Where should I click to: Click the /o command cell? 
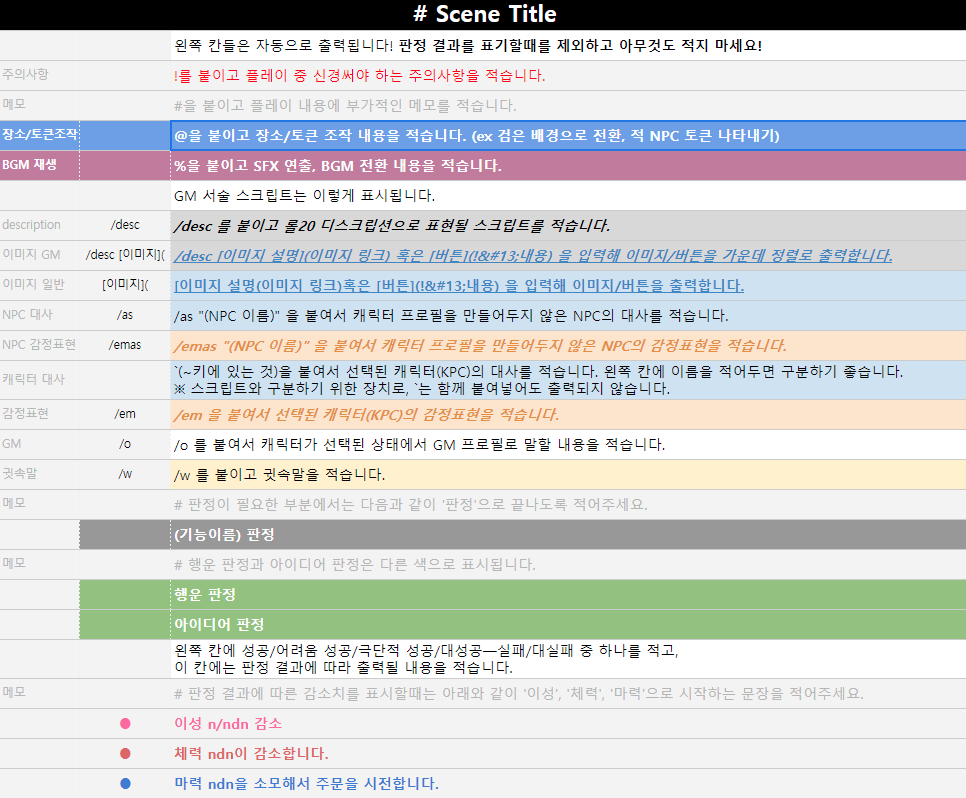pyautogui.click(x=125, y=444)
